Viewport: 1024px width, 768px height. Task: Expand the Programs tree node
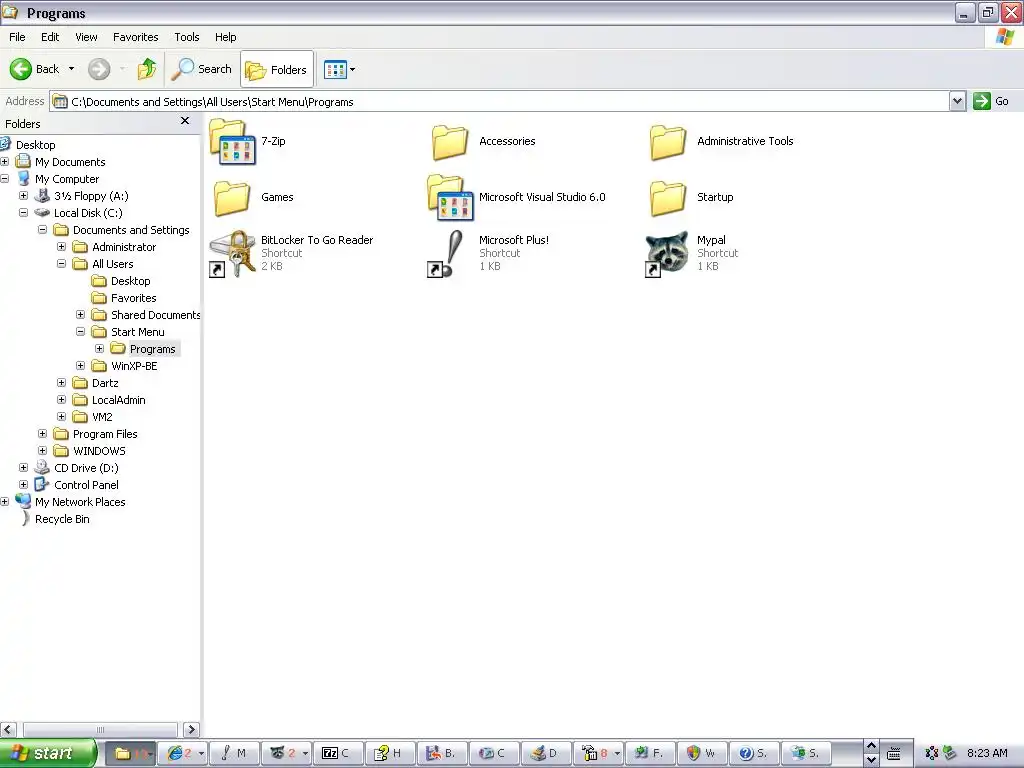pos(99,348)
